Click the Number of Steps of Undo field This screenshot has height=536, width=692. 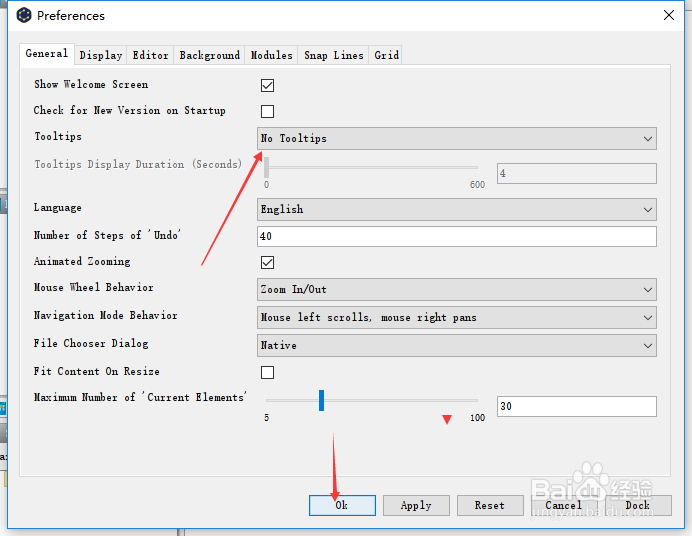click(x=457, y=236)
